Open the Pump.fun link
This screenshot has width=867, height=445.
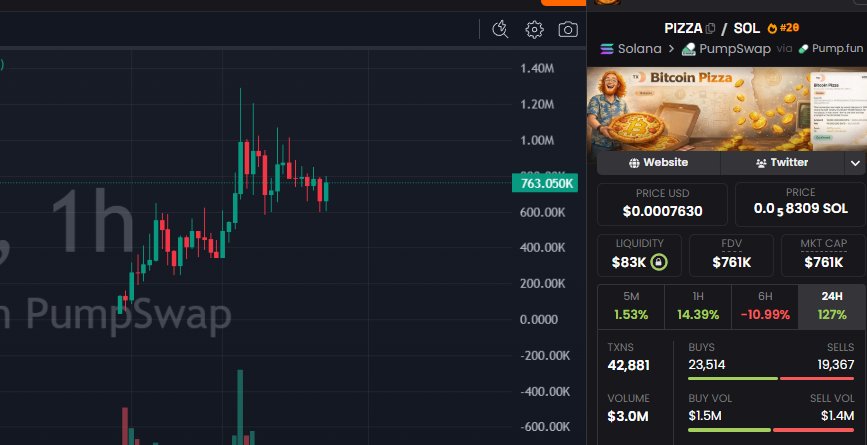point(832,49)
